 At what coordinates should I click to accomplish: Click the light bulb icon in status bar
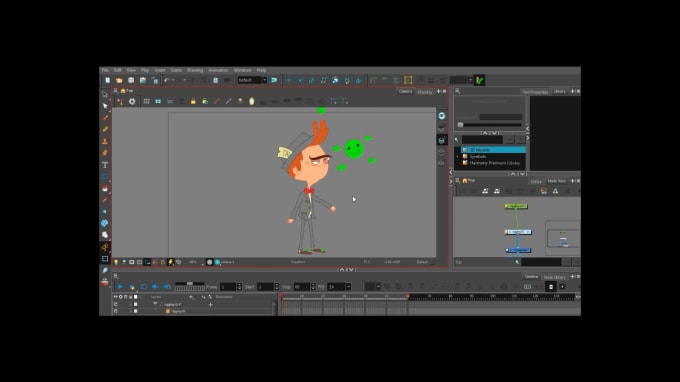[116, 262]
